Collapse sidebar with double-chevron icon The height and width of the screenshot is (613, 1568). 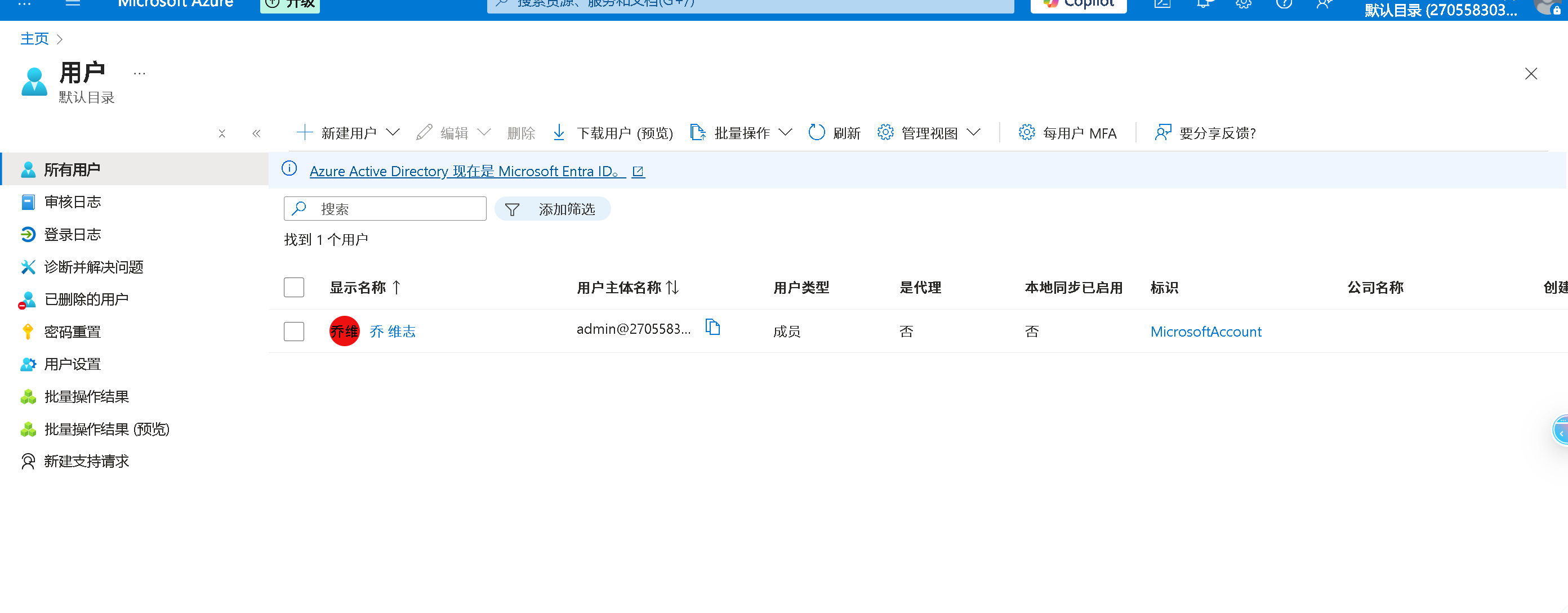pos(256,133)
